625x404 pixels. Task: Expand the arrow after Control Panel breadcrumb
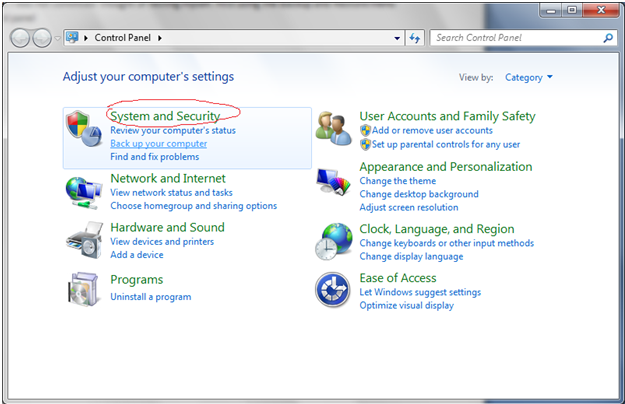(x=160, y=38)
